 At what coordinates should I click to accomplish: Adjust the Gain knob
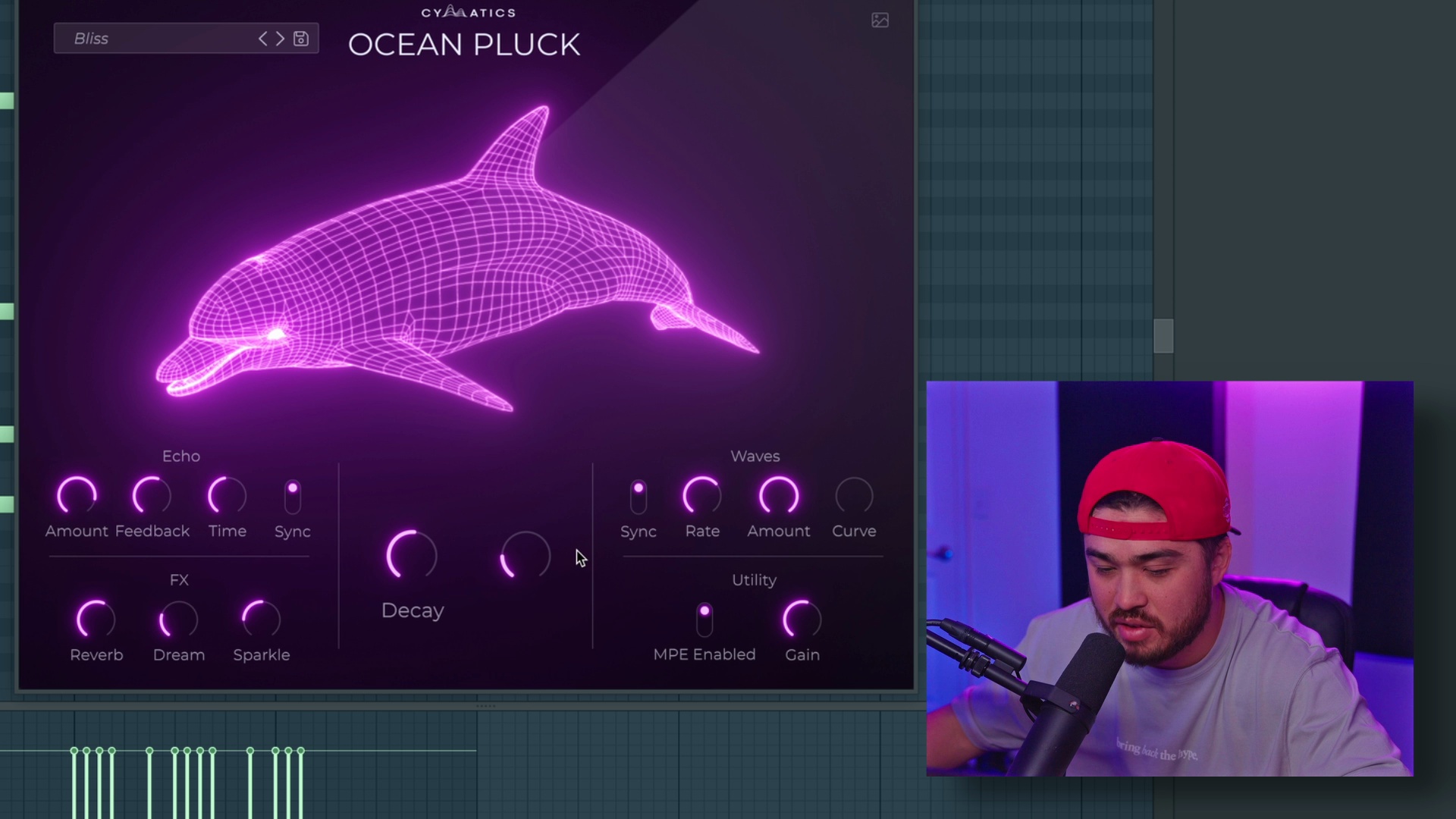point(802,620)
